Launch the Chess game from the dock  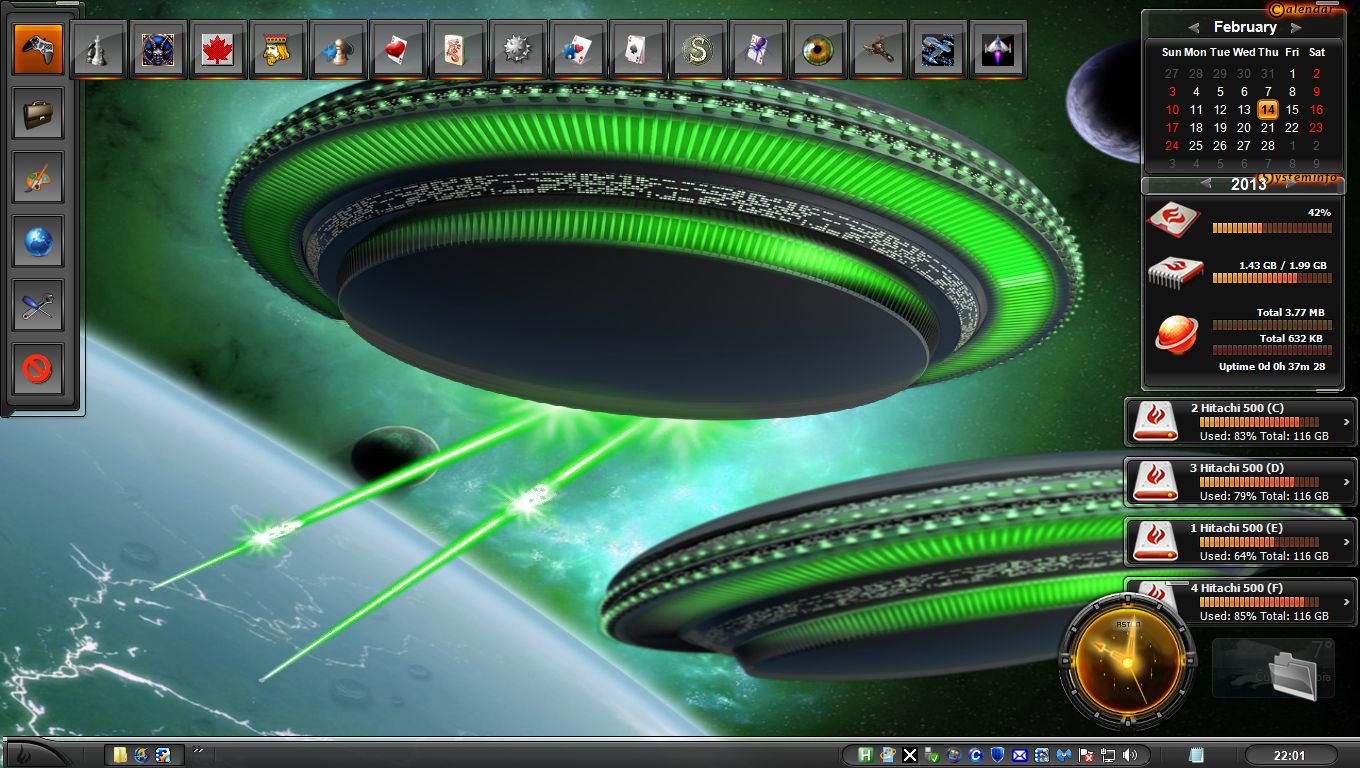pos(98,50)
